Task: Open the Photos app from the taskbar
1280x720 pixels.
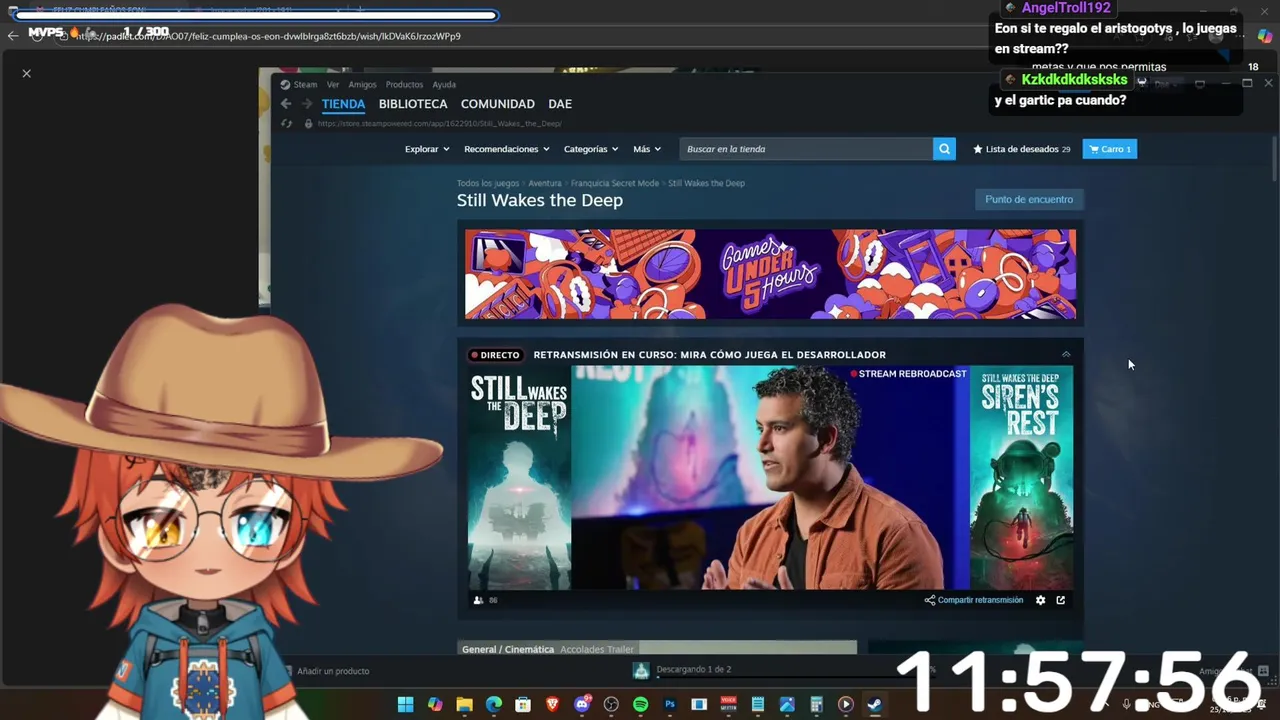Action: [x=787, y=705]
